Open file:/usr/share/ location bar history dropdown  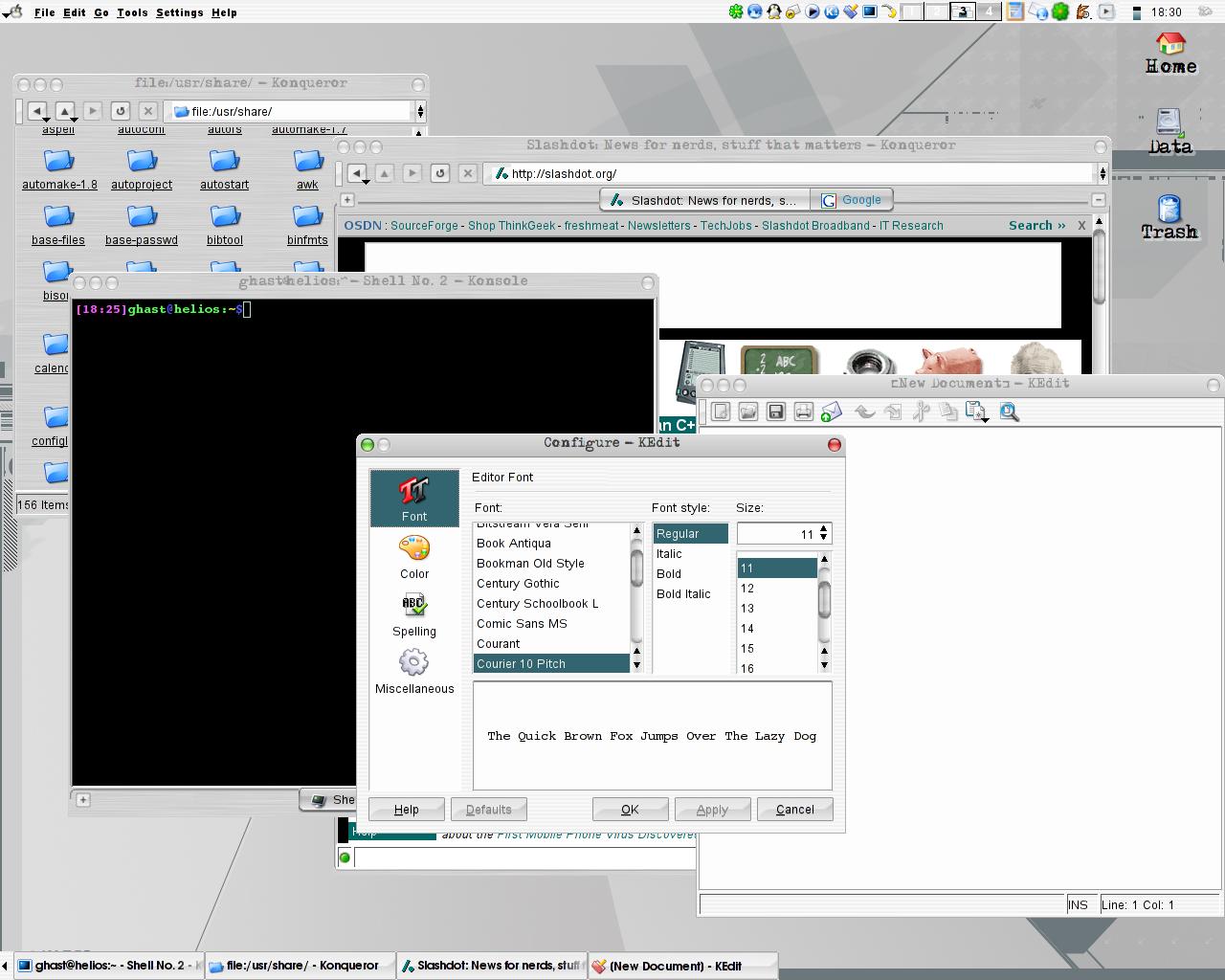(x=420, y=111)
